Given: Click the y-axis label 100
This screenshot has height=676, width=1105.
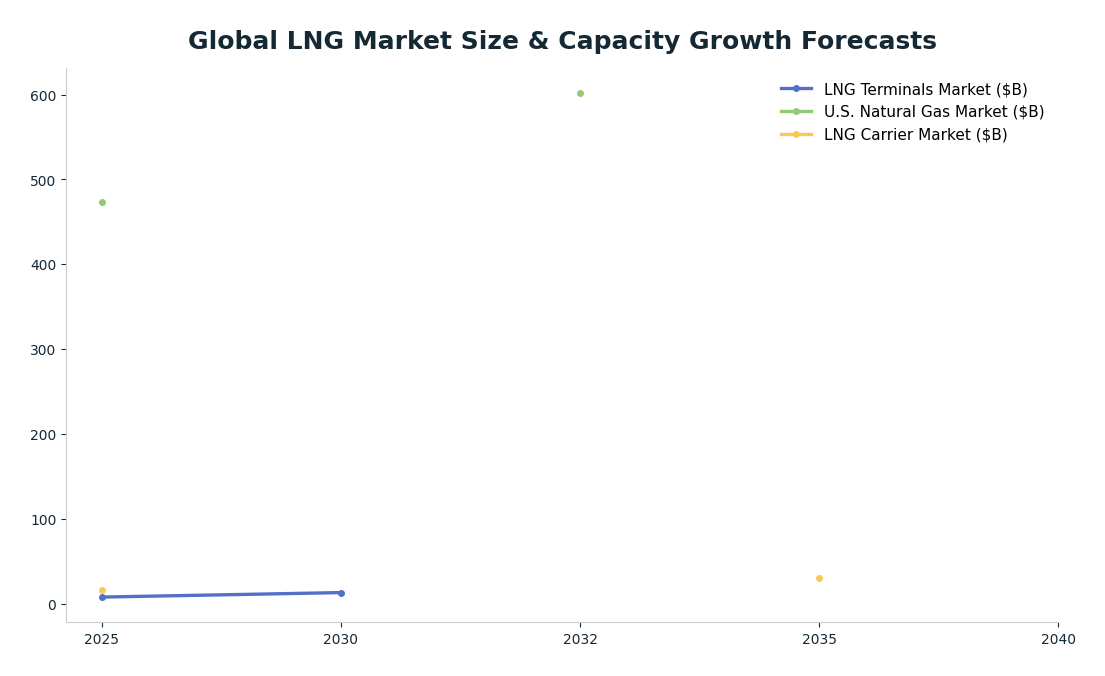Looking at the screenshot, I should [43, 520].
